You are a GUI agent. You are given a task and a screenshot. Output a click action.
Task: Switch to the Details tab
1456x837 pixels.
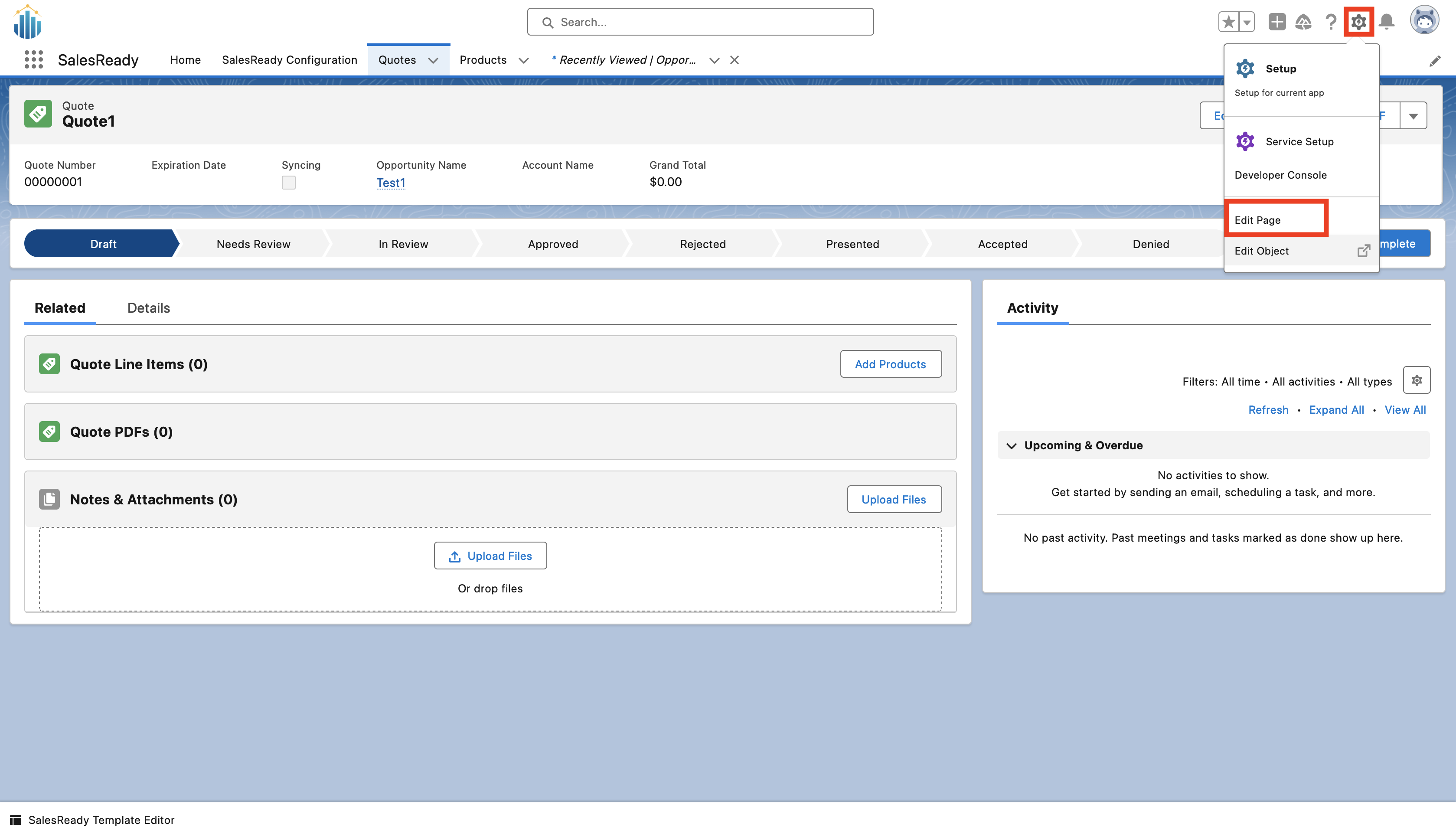tap(148, 307)
